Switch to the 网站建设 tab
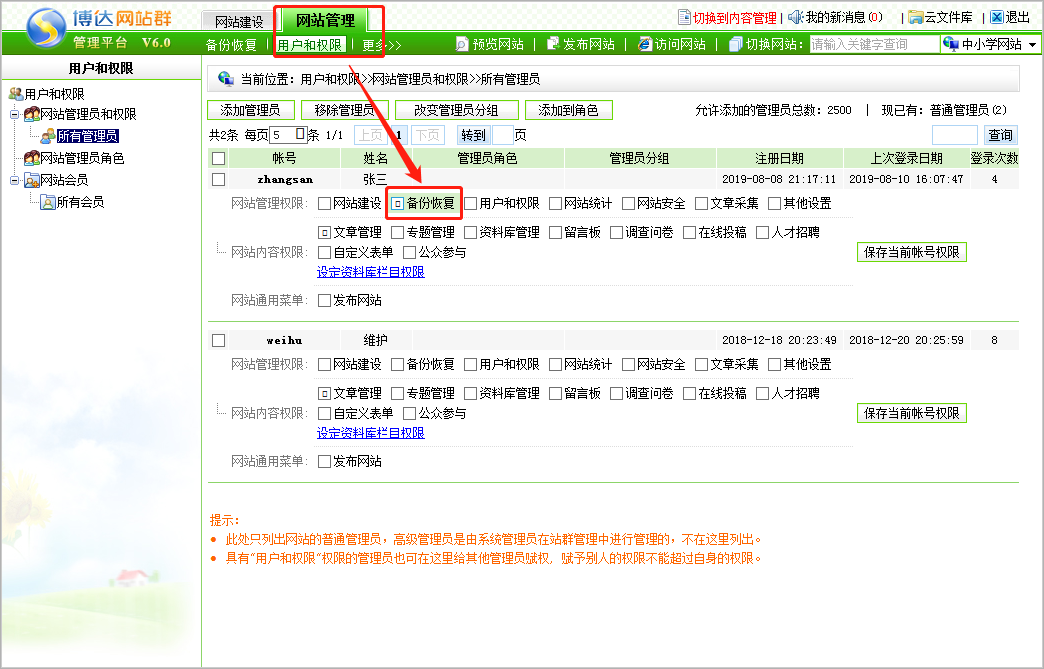1044x669 pixels. coord(239,21)
